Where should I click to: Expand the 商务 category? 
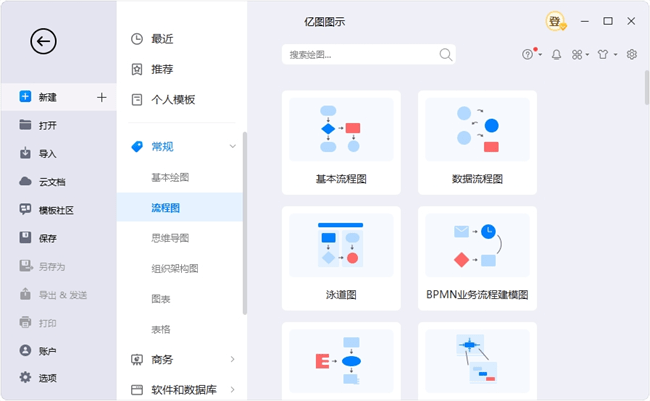tap(233, 359)
